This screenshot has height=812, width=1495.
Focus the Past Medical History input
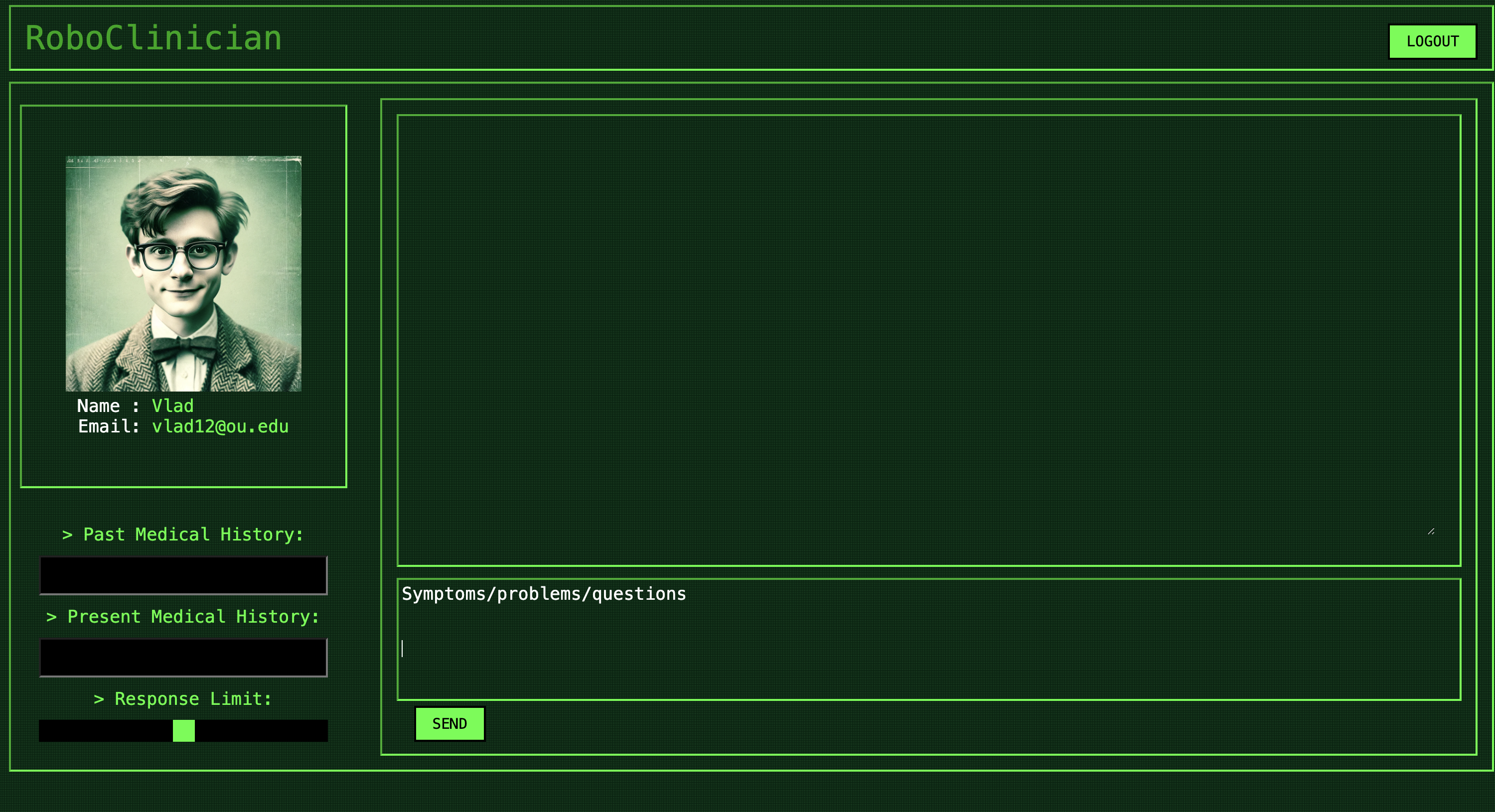click(183, 575)
